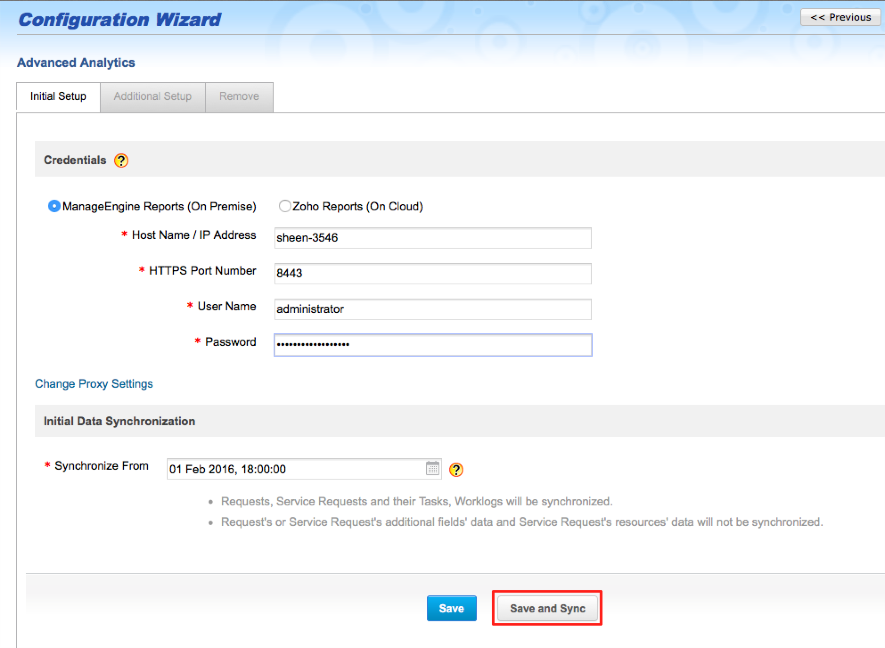Switch to the Additional Setup tab
The height and width of the screenshot is (648, 885).
(x=152, y=96)
